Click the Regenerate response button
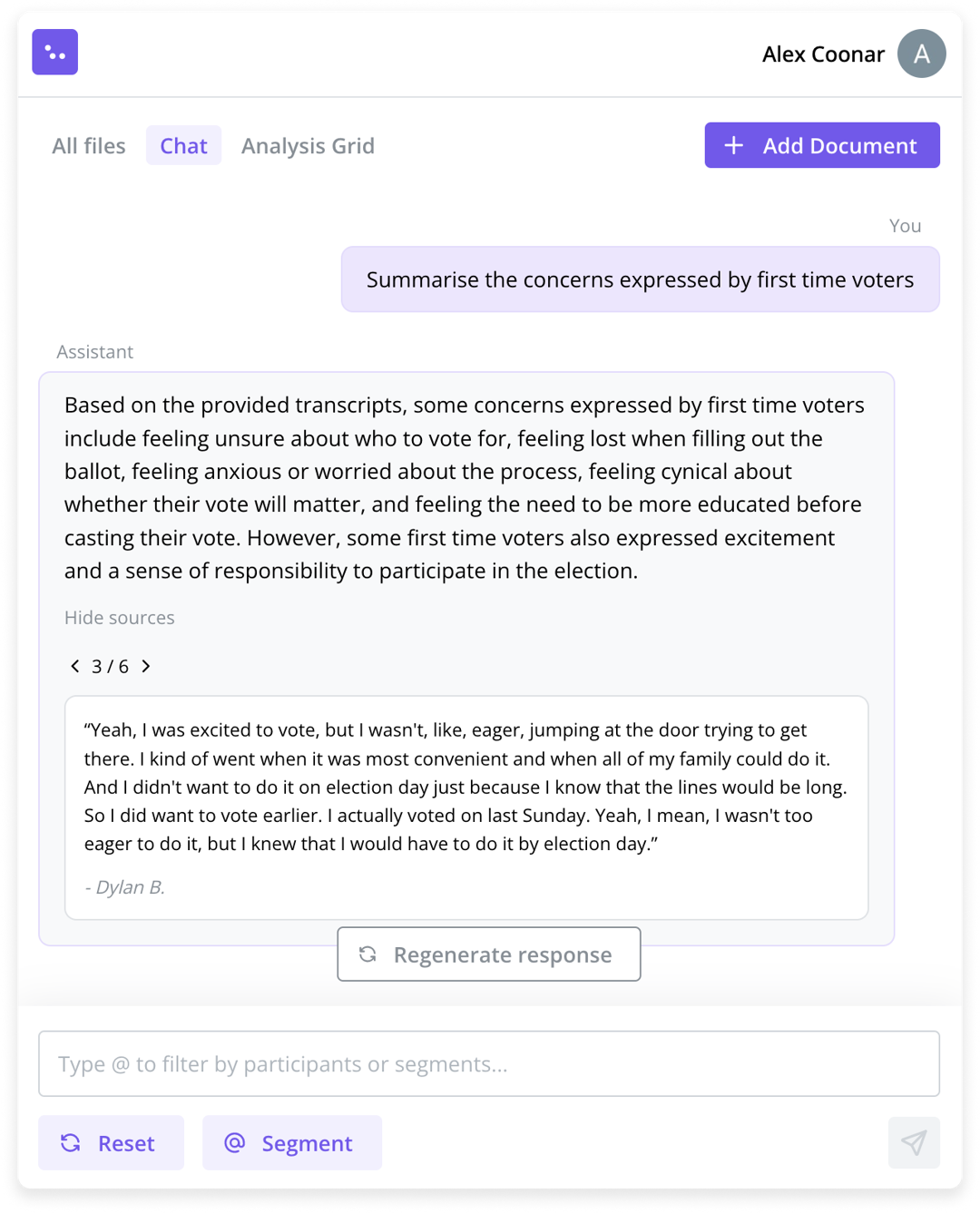Viewport: 980px width, 1213px height. point(489,954)
